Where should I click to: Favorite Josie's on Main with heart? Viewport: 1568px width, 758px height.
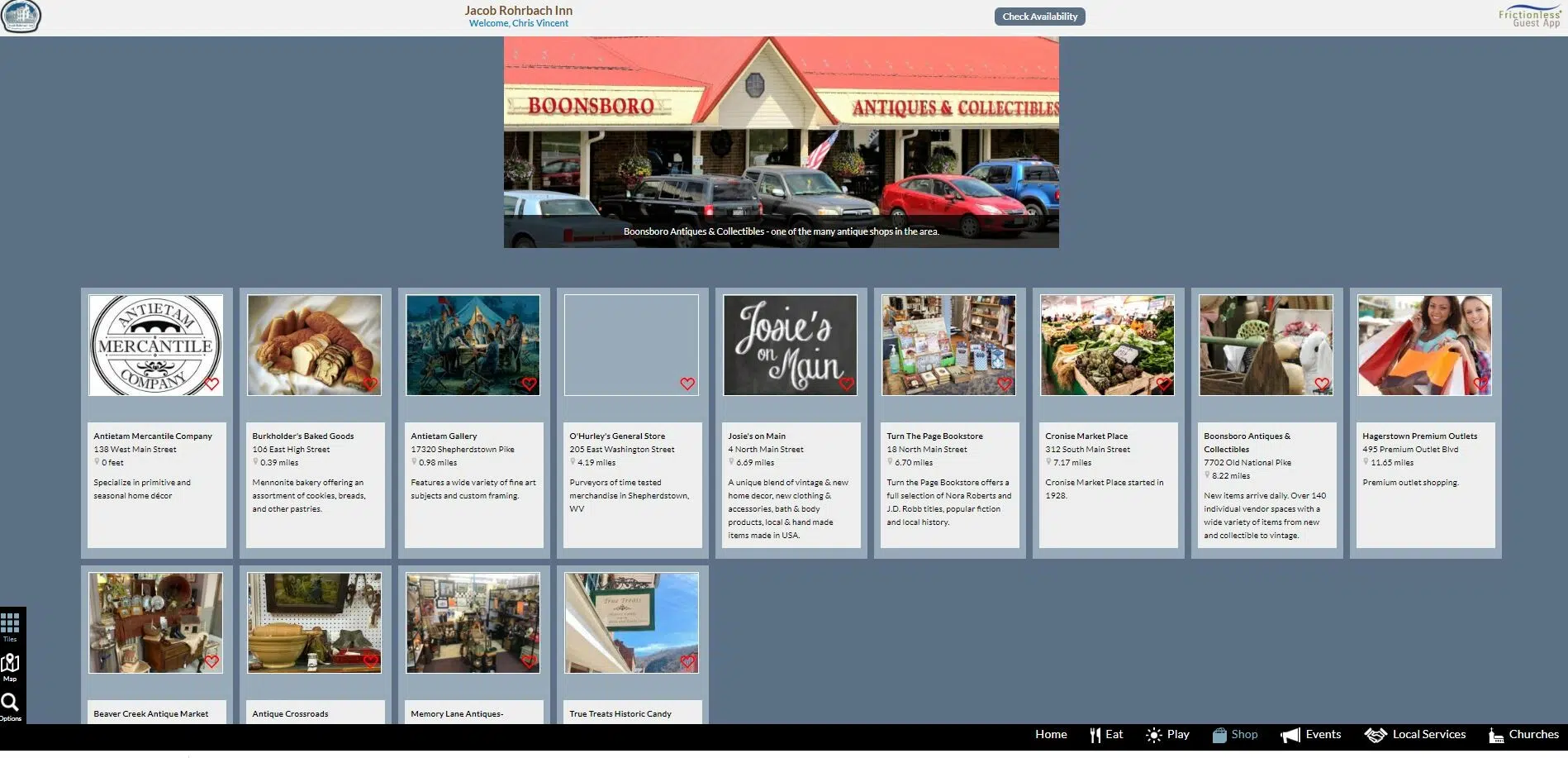pos(846,384)
